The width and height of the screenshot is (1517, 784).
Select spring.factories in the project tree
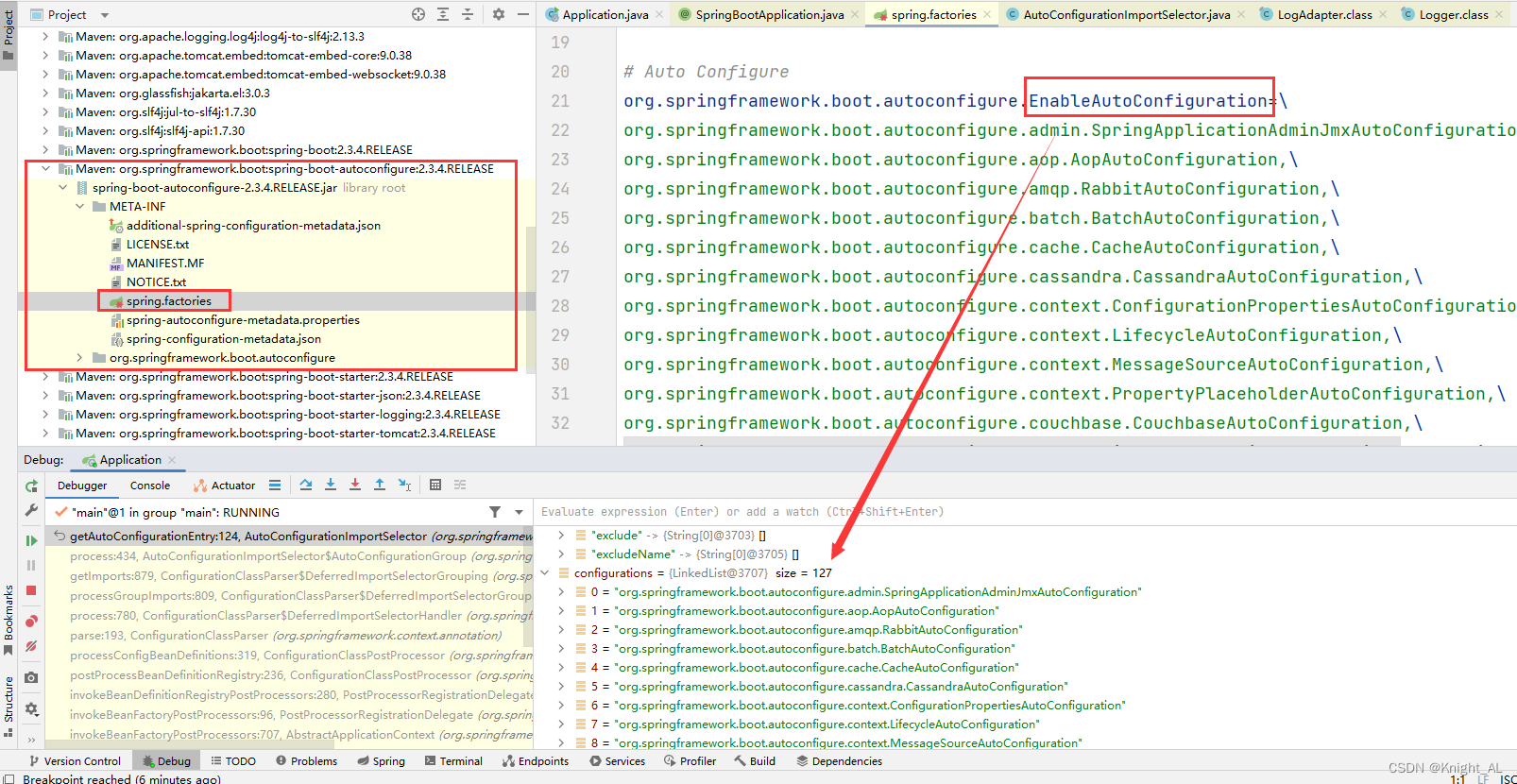point(169,301)
